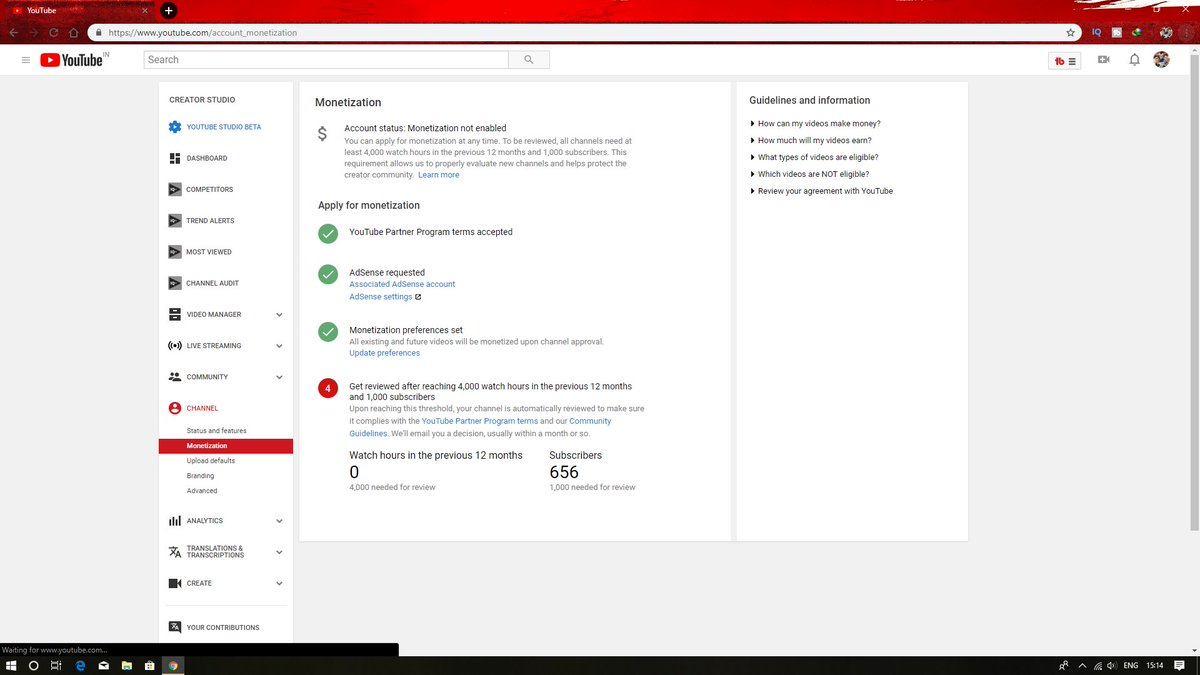Viewport: 1200px width, 675px height.
Task: Expand the Analytics chevron
Action: click(279, 521)
